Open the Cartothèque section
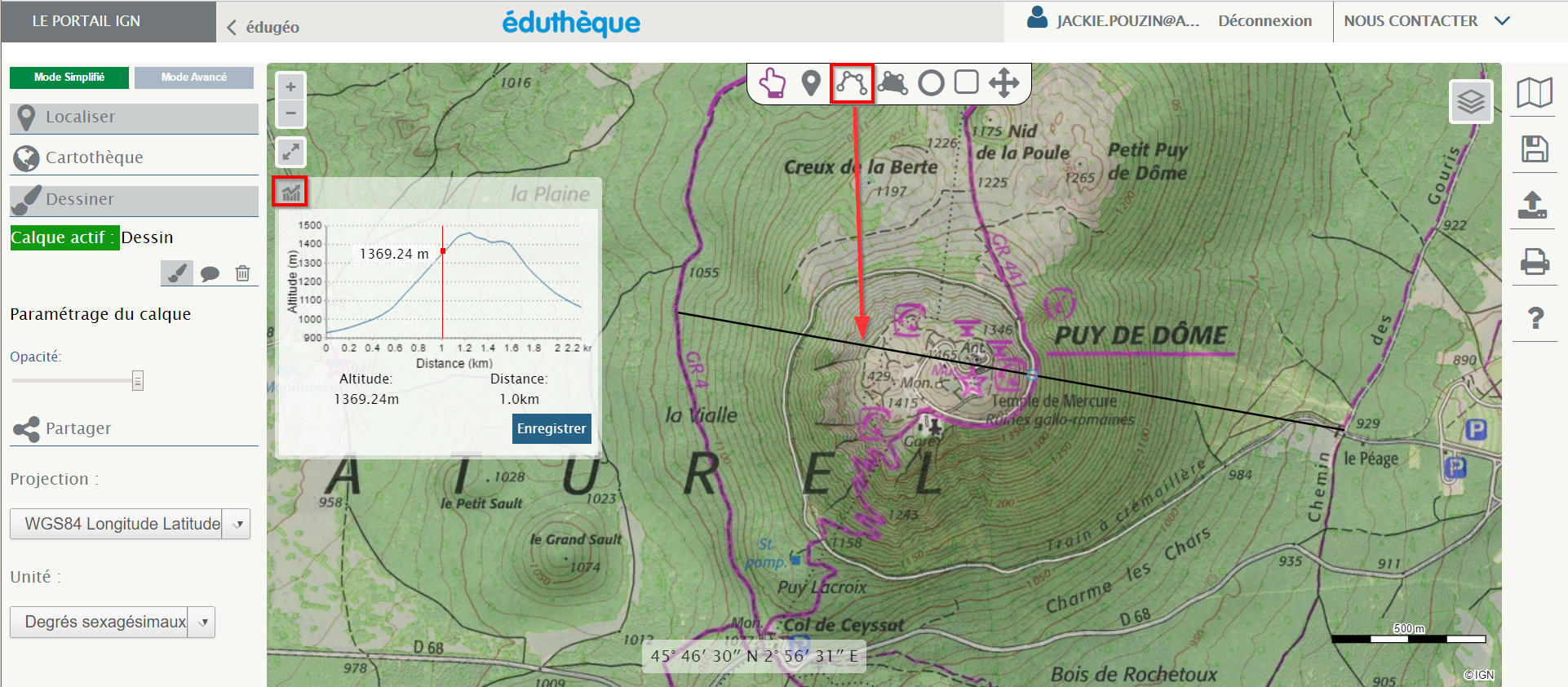The width and height of the screenshot is (1568, 687). pyautogui.click(x=134, y=157)
